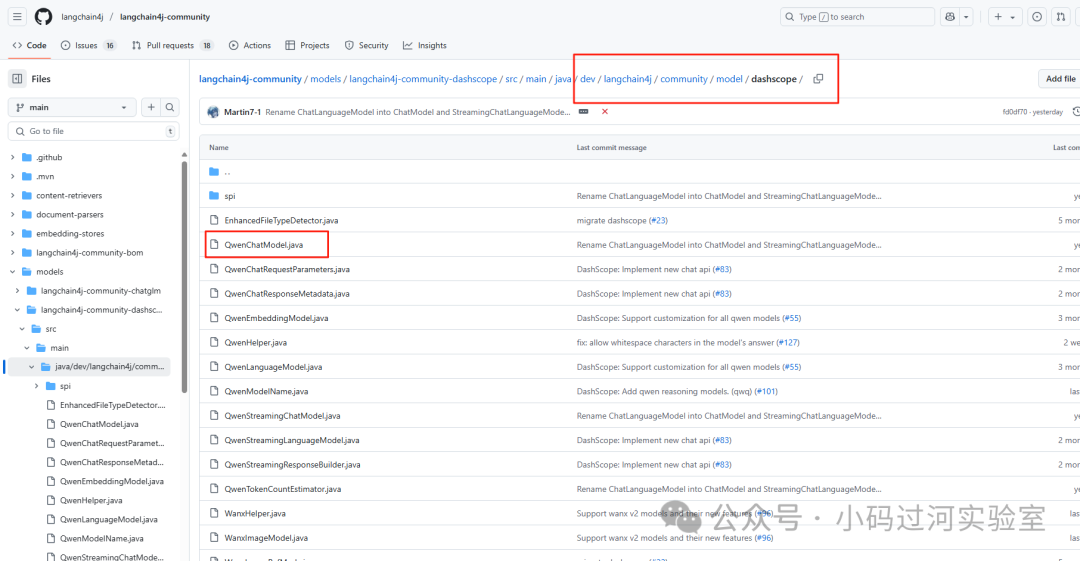
Task: Open pull request #23 link
Action: pyautogui.click(x=658, y=221)
